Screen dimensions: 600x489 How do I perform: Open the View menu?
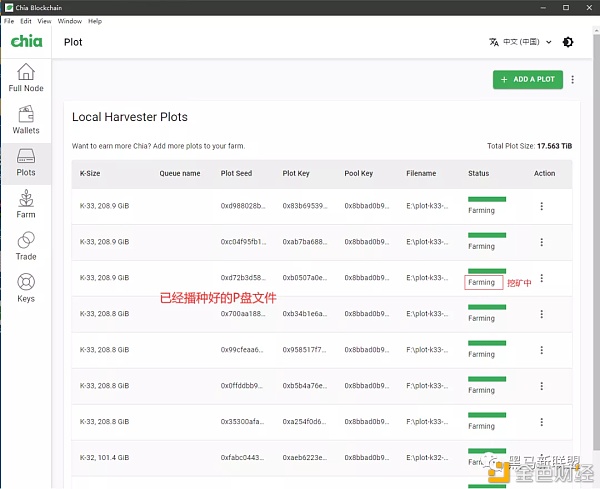click(44, 21)
